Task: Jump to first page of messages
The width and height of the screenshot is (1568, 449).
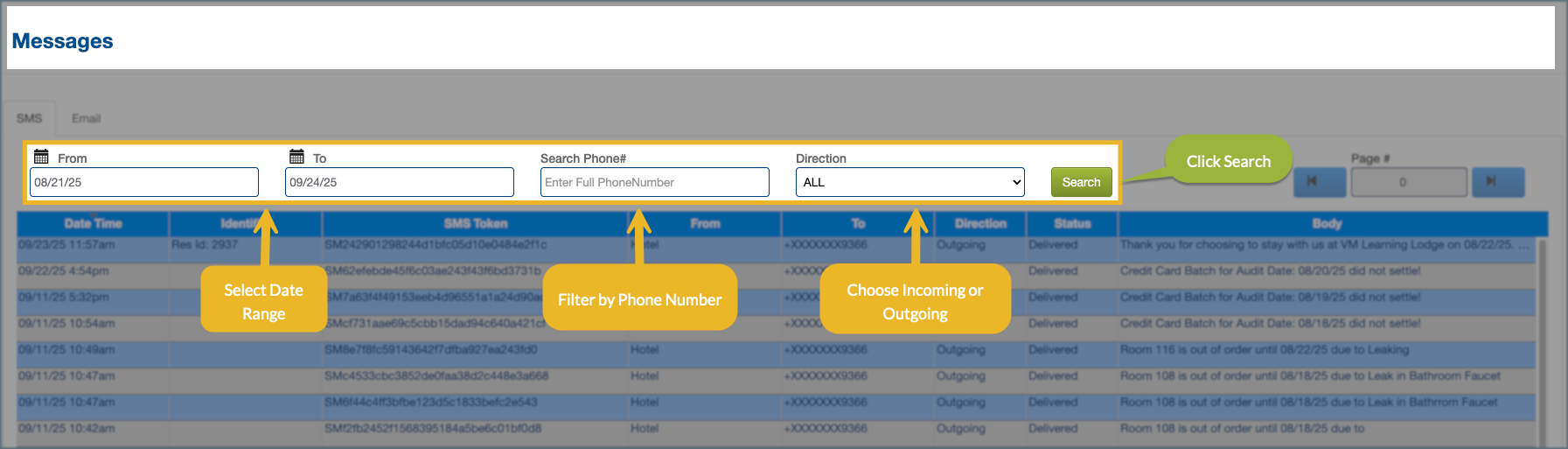Action: pyautogui.click(x=1319, y=182)
